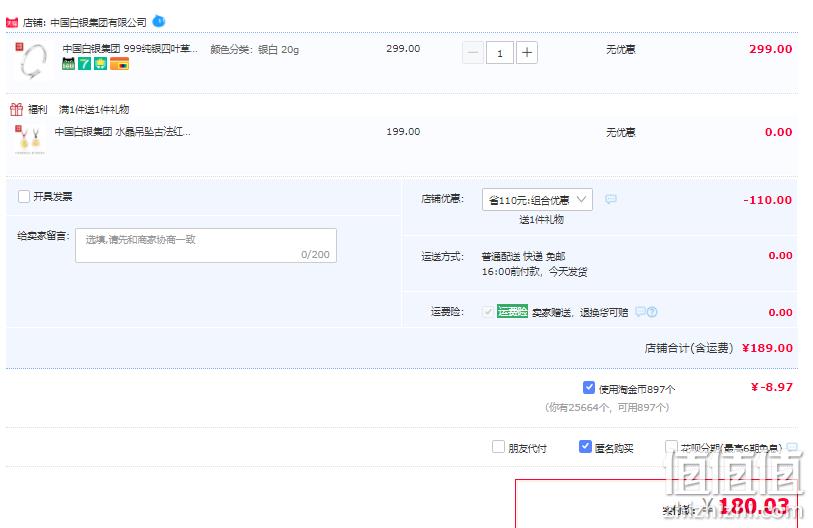Open the store discount dropdown 省110元:组合优惠
This screenshot has height=528, width=813.
[x=537, y=200]
